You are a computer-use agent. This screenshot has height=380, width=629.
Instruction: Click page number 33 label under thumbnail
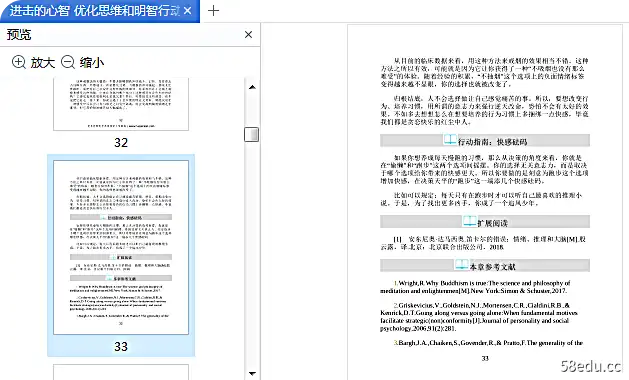[x=121, y=346]
